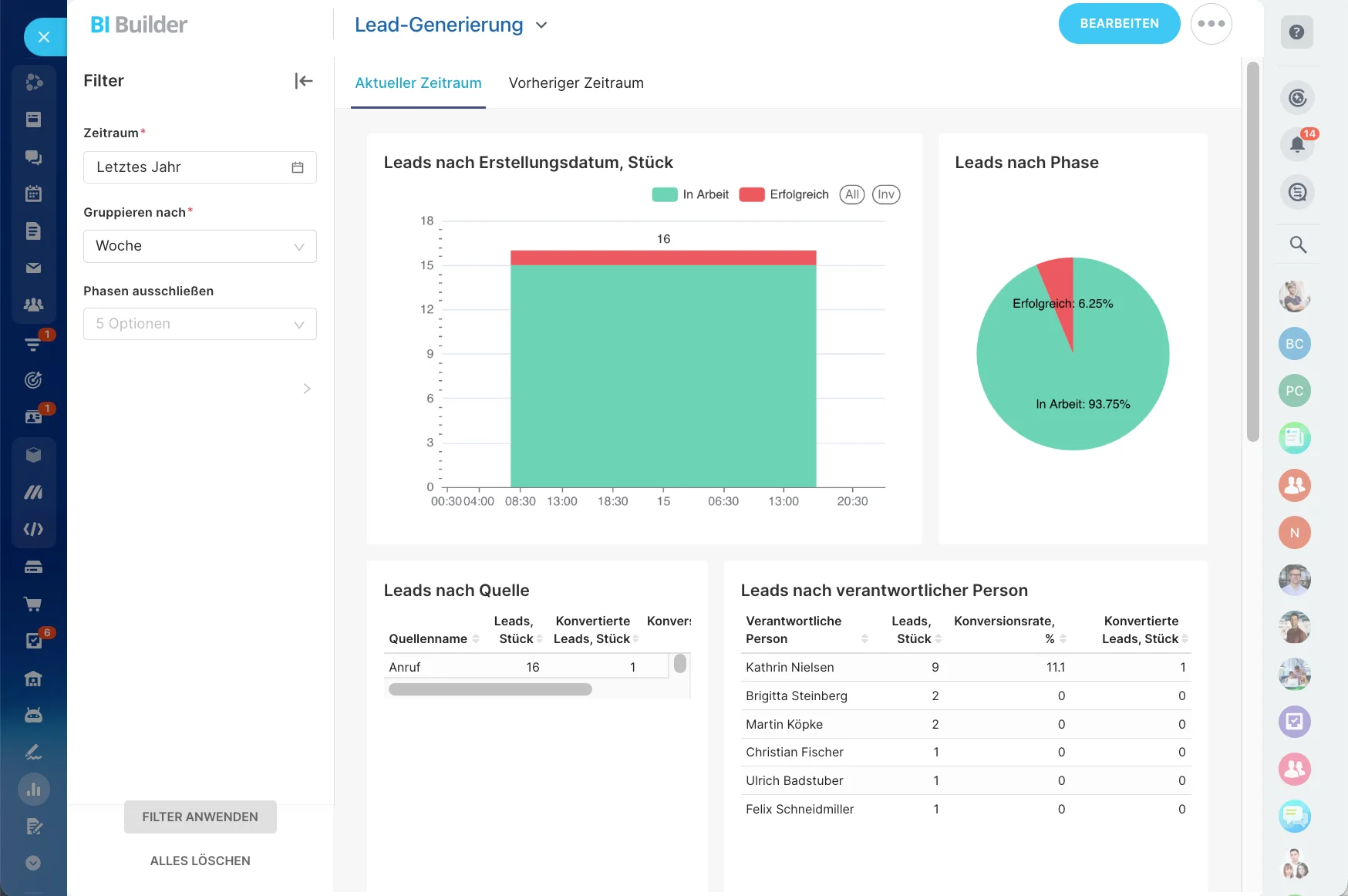The height and width of the screenshot is (896, 1348).
Task: Click the BEARBEITEN button
Action: 1119,23
